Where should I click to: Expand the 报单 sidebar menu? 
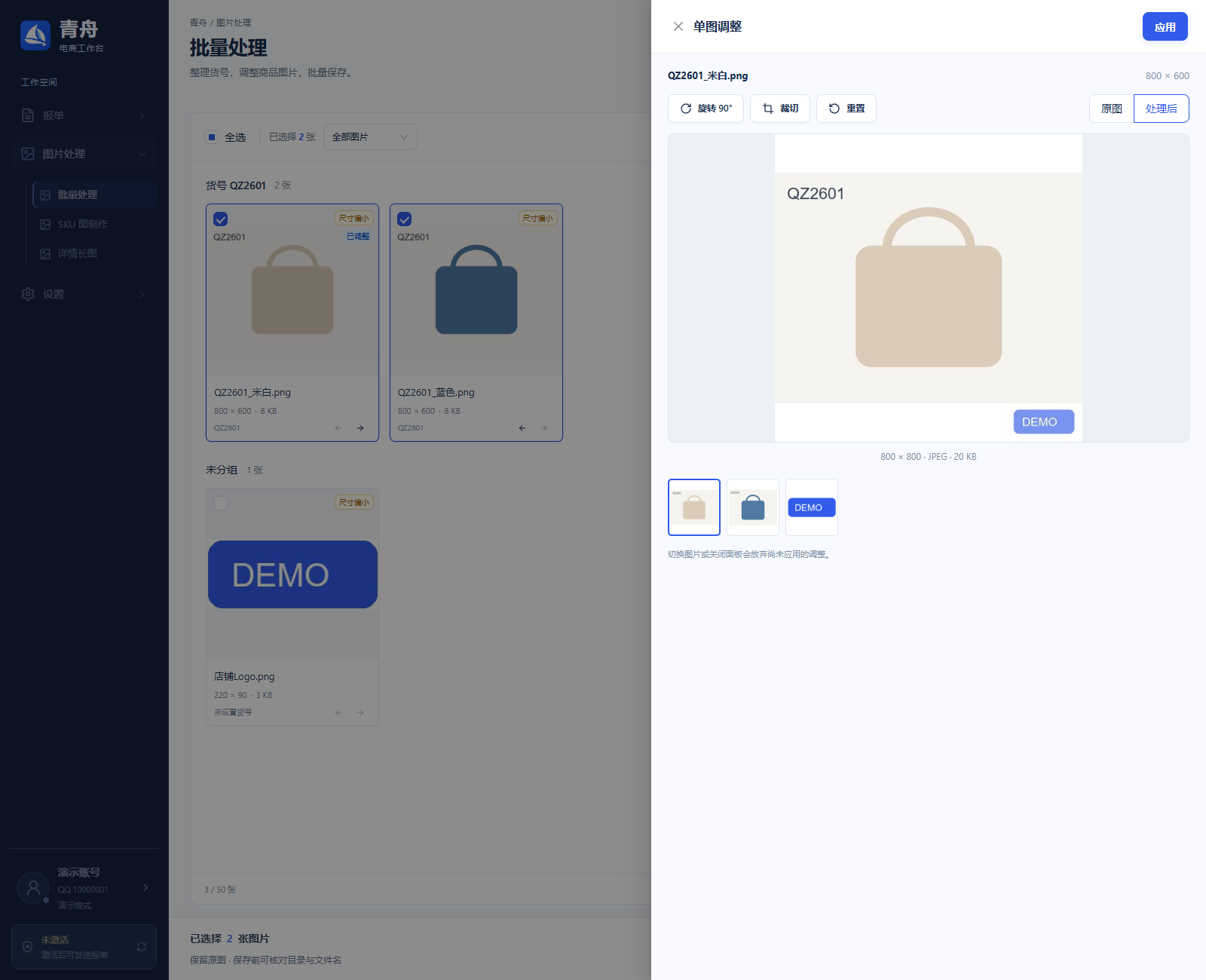(x=84, y=115)
